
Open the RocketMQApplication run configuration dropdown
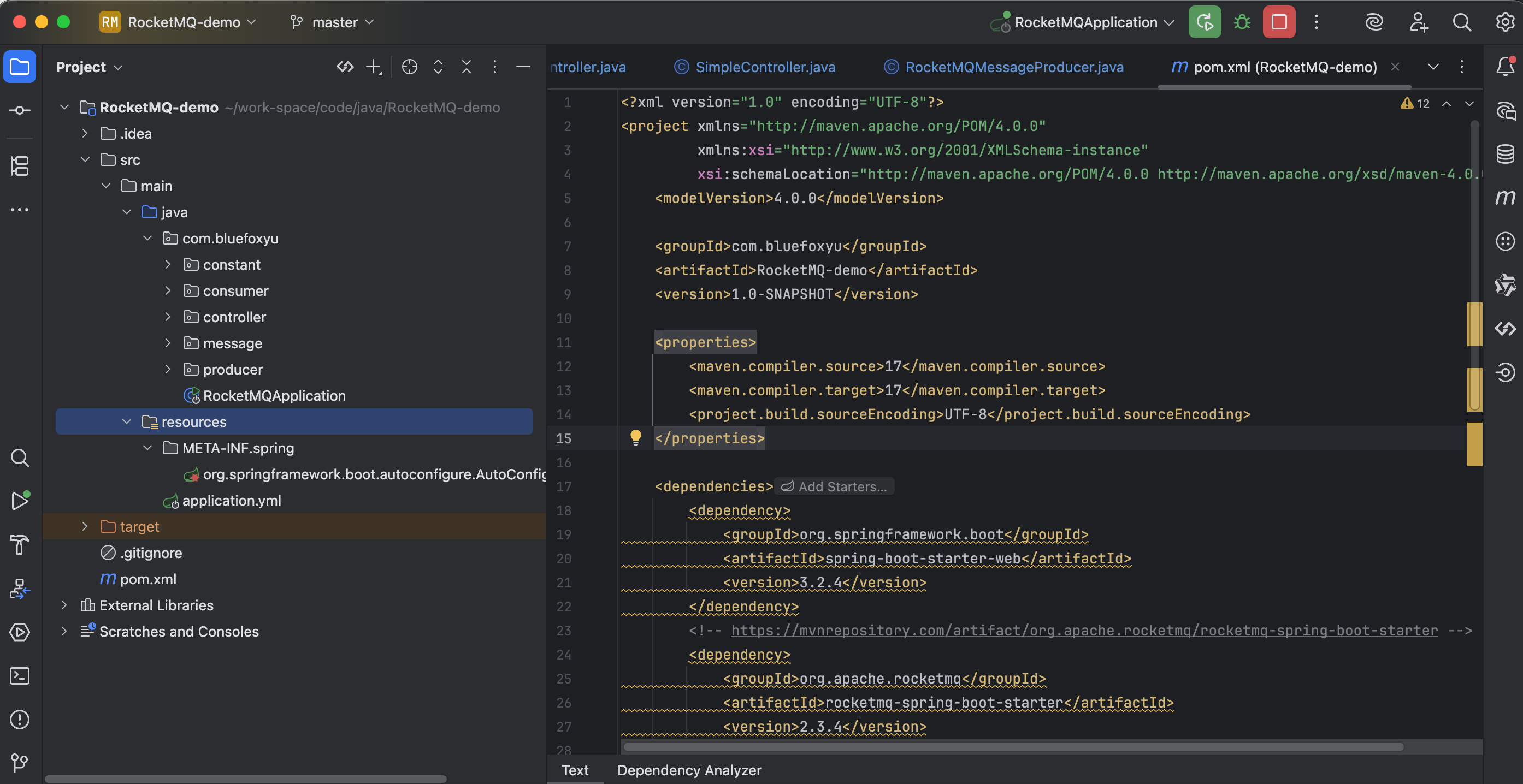click(1085, 22)
